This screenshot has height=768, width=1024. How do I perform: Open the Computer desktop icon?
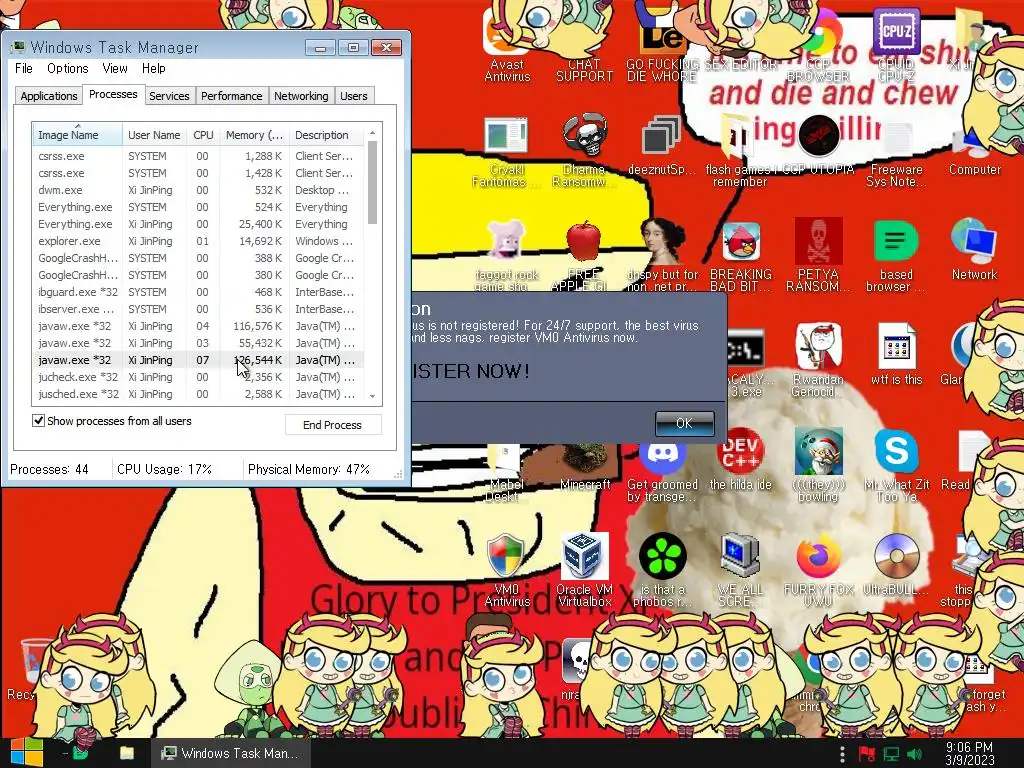pyautogui.click(x=974, y=150)
